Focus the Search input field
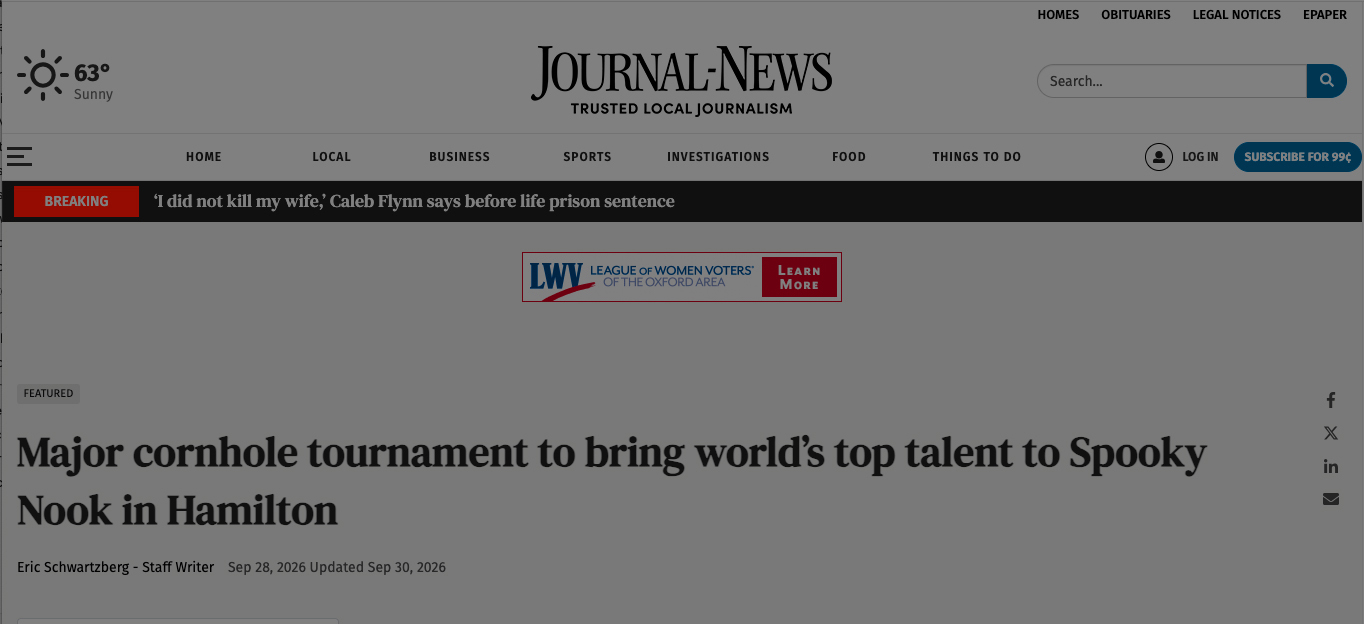The width and height of the screenshot is (1364, 624). tap(1172, 81)
